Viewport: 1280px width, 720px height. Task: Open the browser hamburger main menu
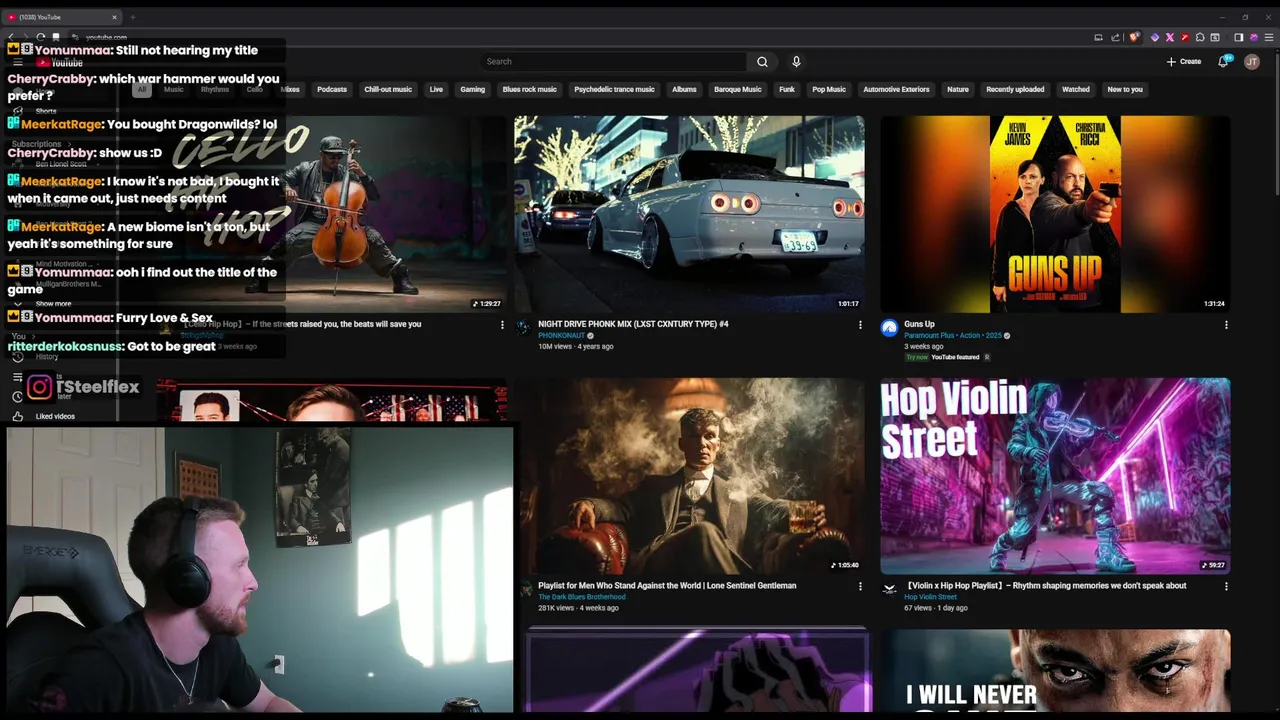click(1269, 37)
